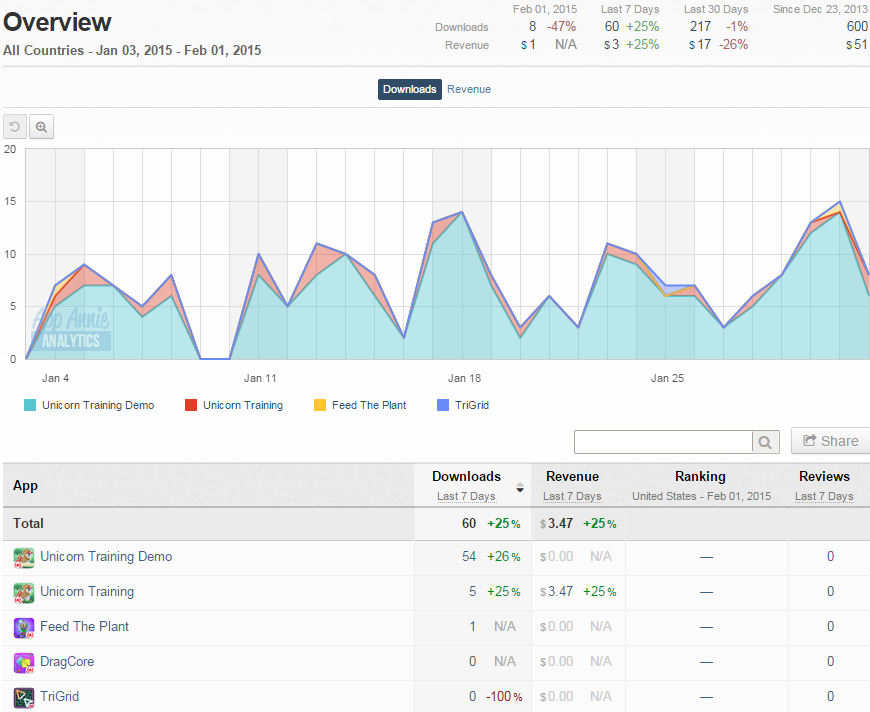Open the TriGrid app icon in table
The image size is (870, 712).
(x=24, y=698)
